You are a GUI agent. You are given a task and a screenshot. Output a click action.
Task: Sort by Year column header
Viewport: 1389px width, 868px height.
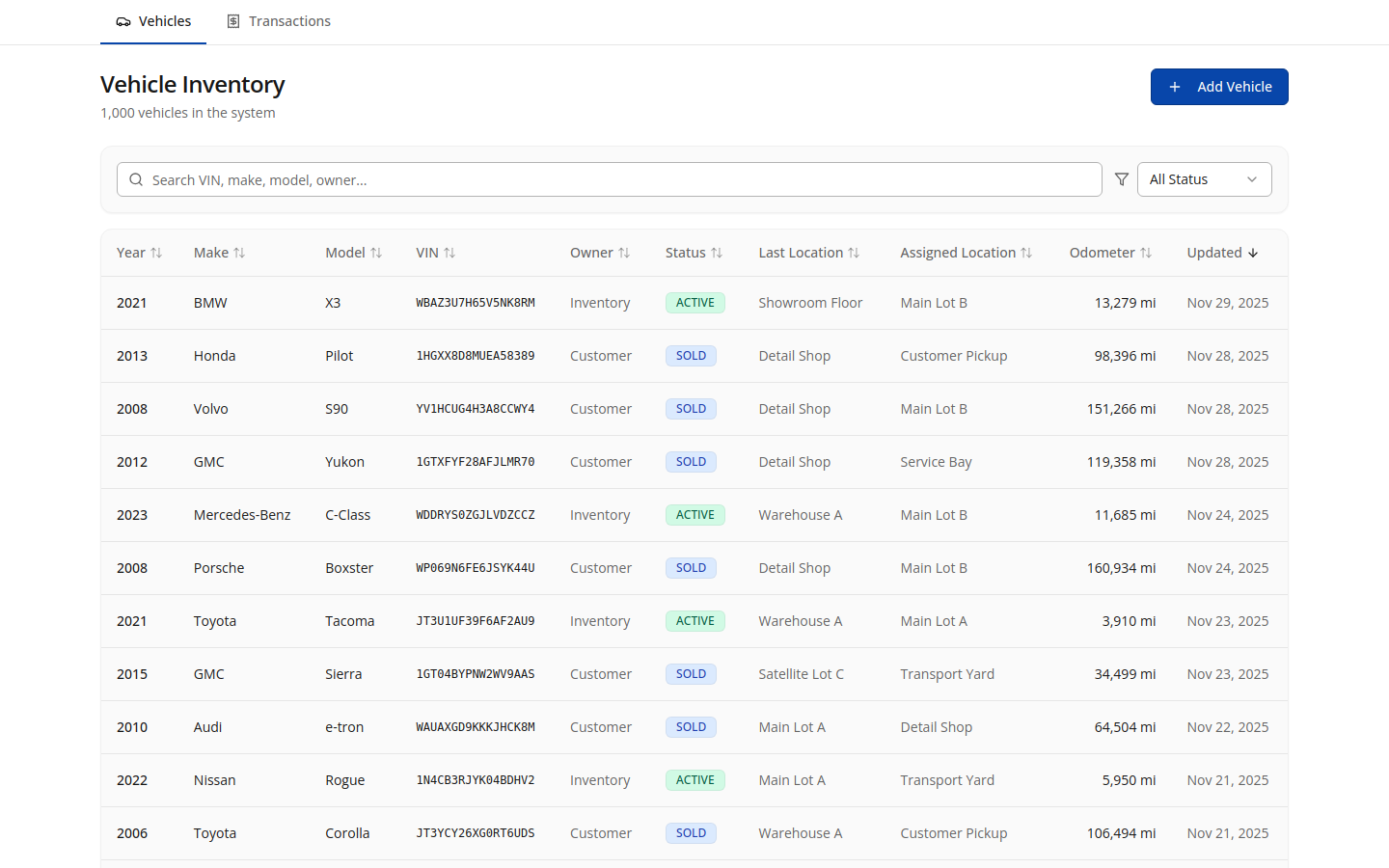pyautogui.click(x=140, y=253)
